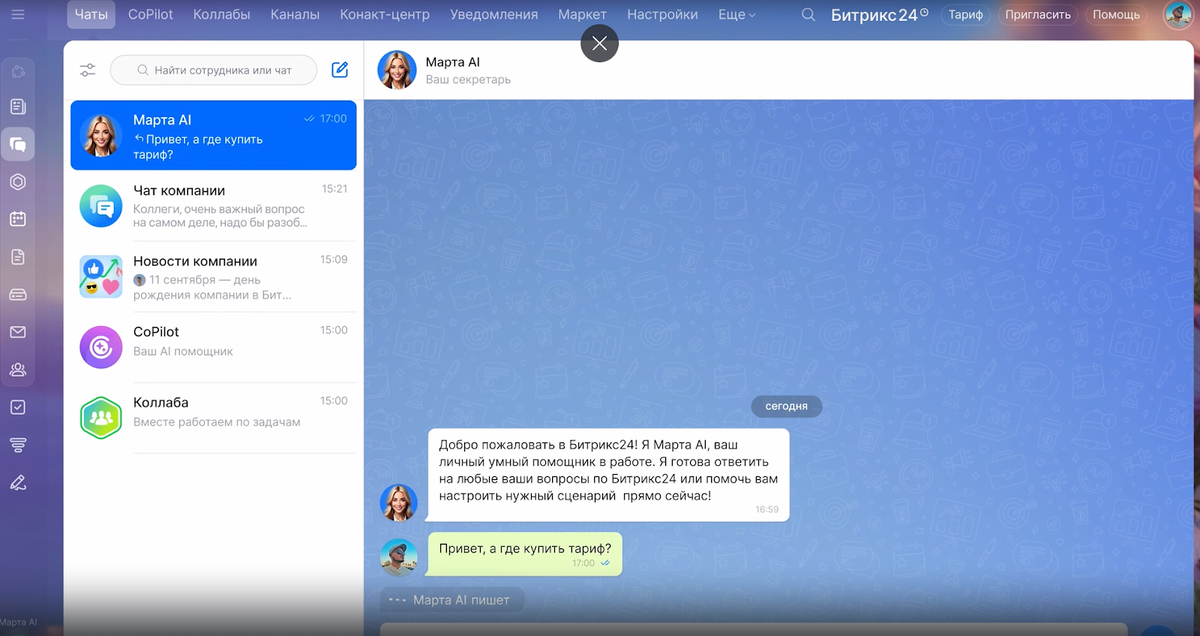1200x636 pixels.
Task: Close the messenger with X button
Action: [x=600, y=43]
